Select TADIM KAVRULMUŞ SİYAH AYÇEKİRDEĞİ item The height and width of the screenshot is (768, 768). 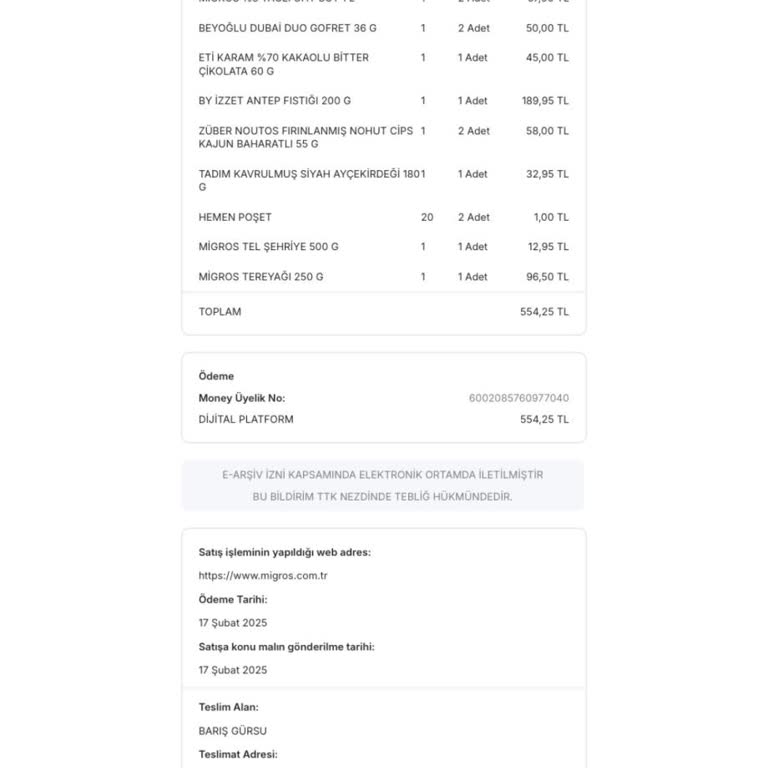point(384,180)
